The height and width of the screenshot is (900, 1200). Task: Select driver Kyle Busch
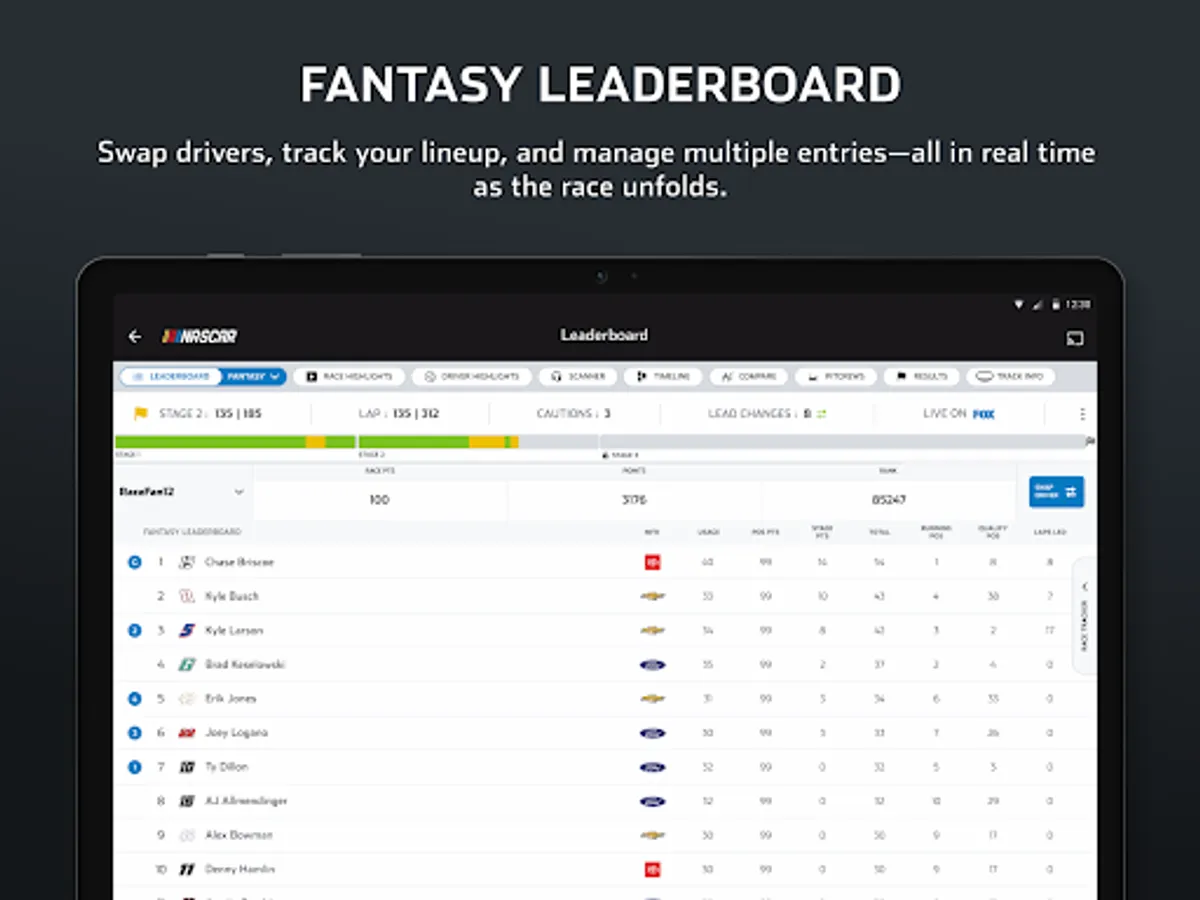coord(232,596)
